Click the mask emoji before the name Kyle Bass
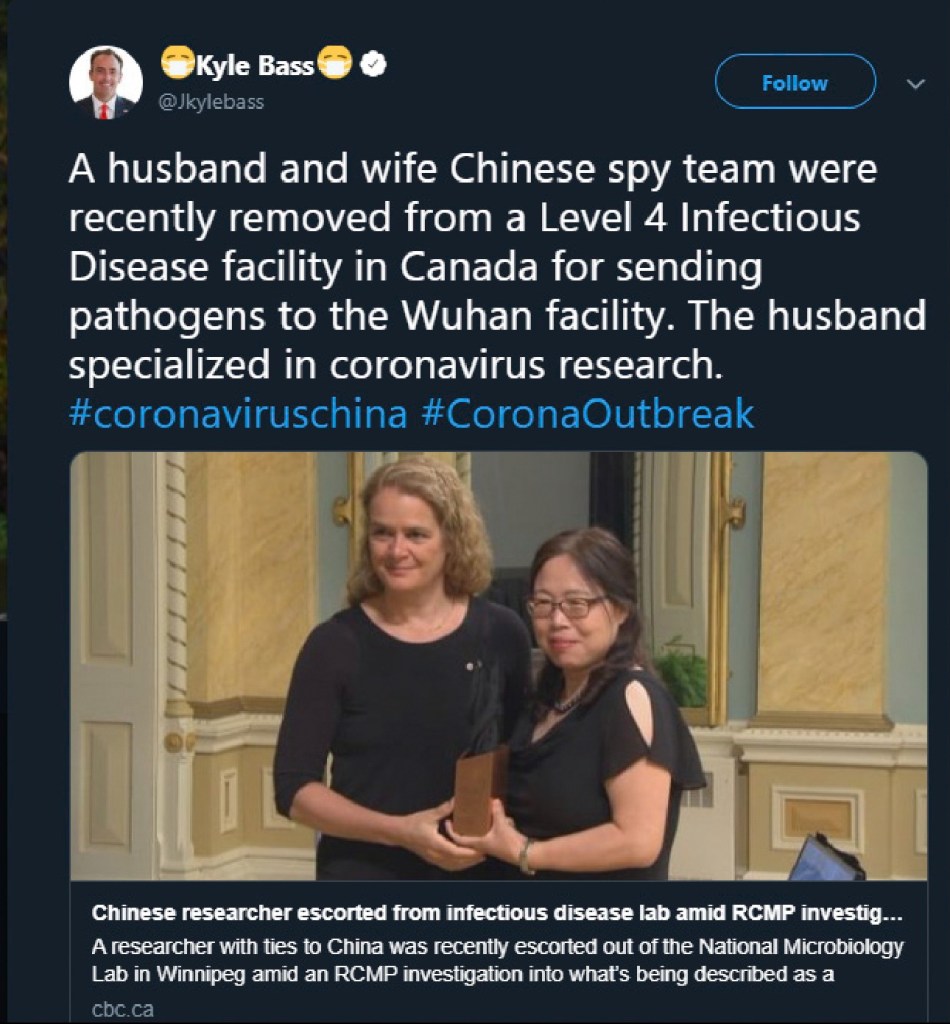This screenshot has height=1024, width=950. click(177, 63)
